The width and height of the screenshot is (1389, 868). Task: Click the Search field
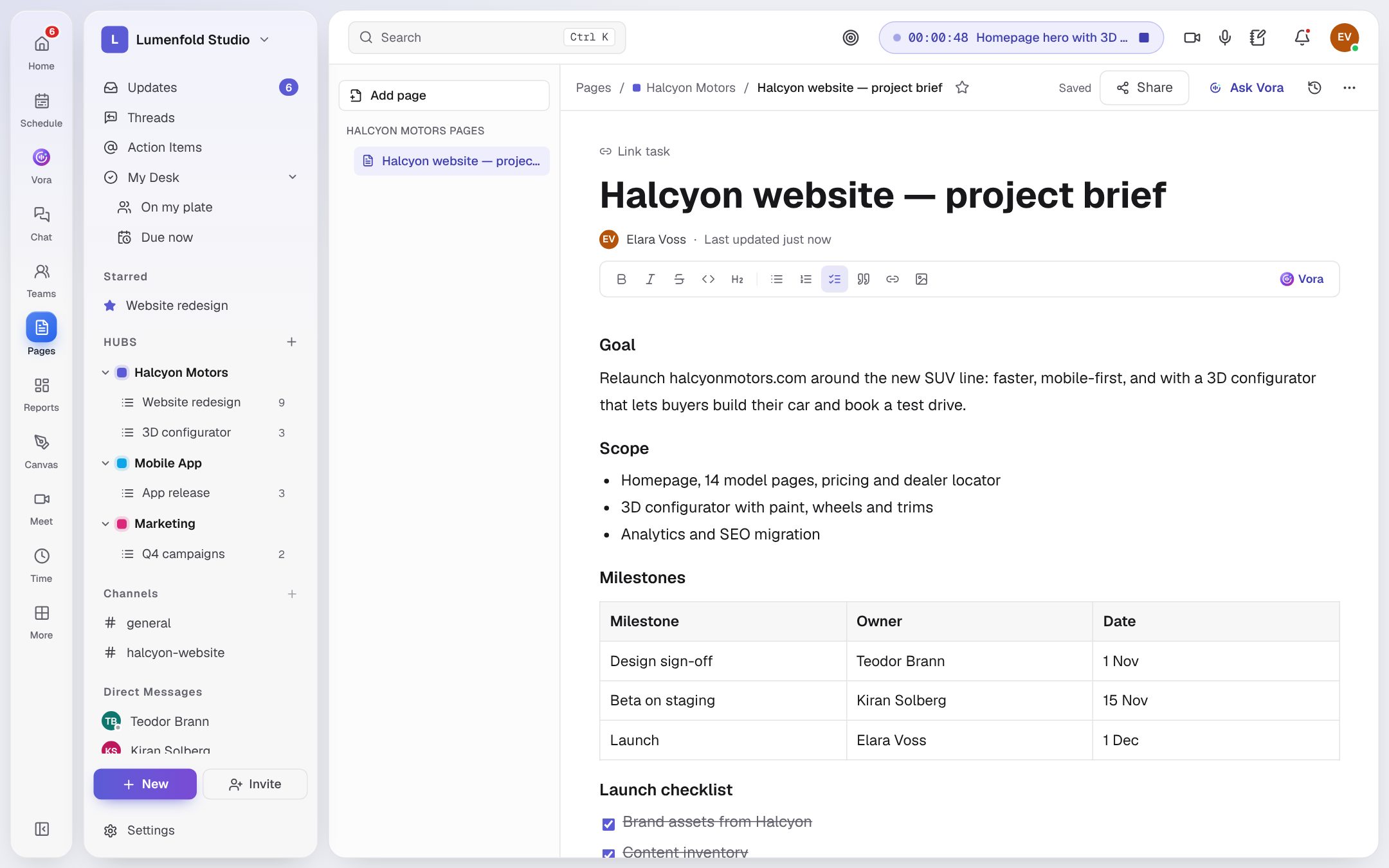pos(487,37)
